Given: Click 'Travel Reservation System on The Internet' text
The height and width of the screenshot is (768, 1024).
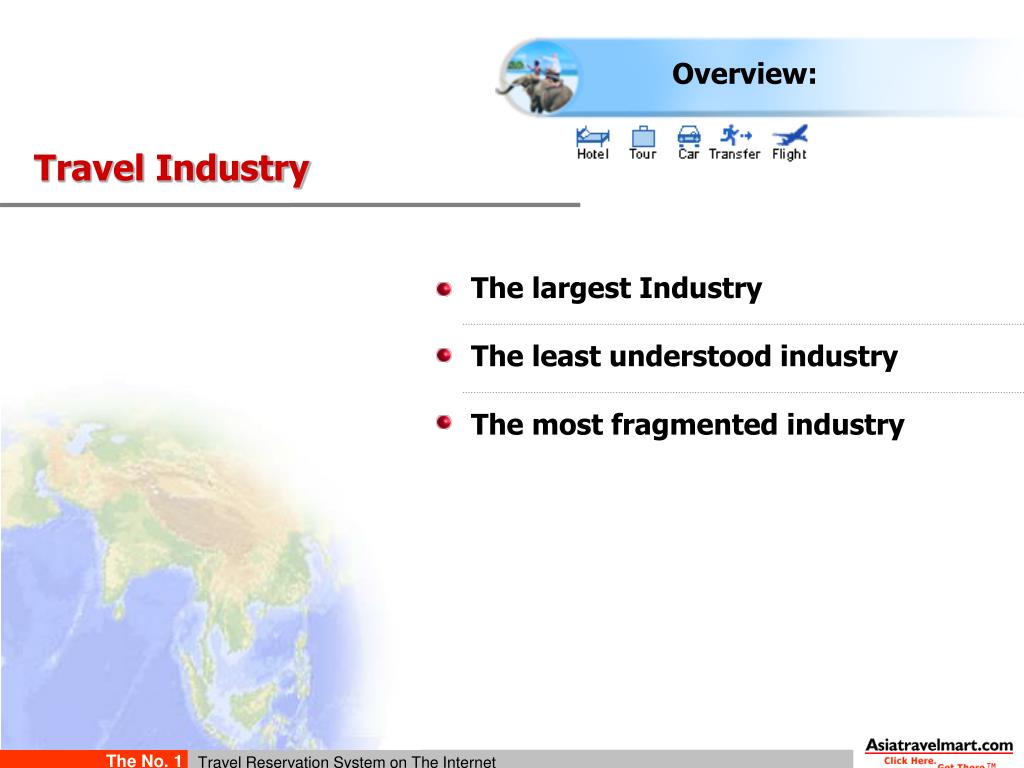Looking at the screenshot, I should (x=347, y=761).
